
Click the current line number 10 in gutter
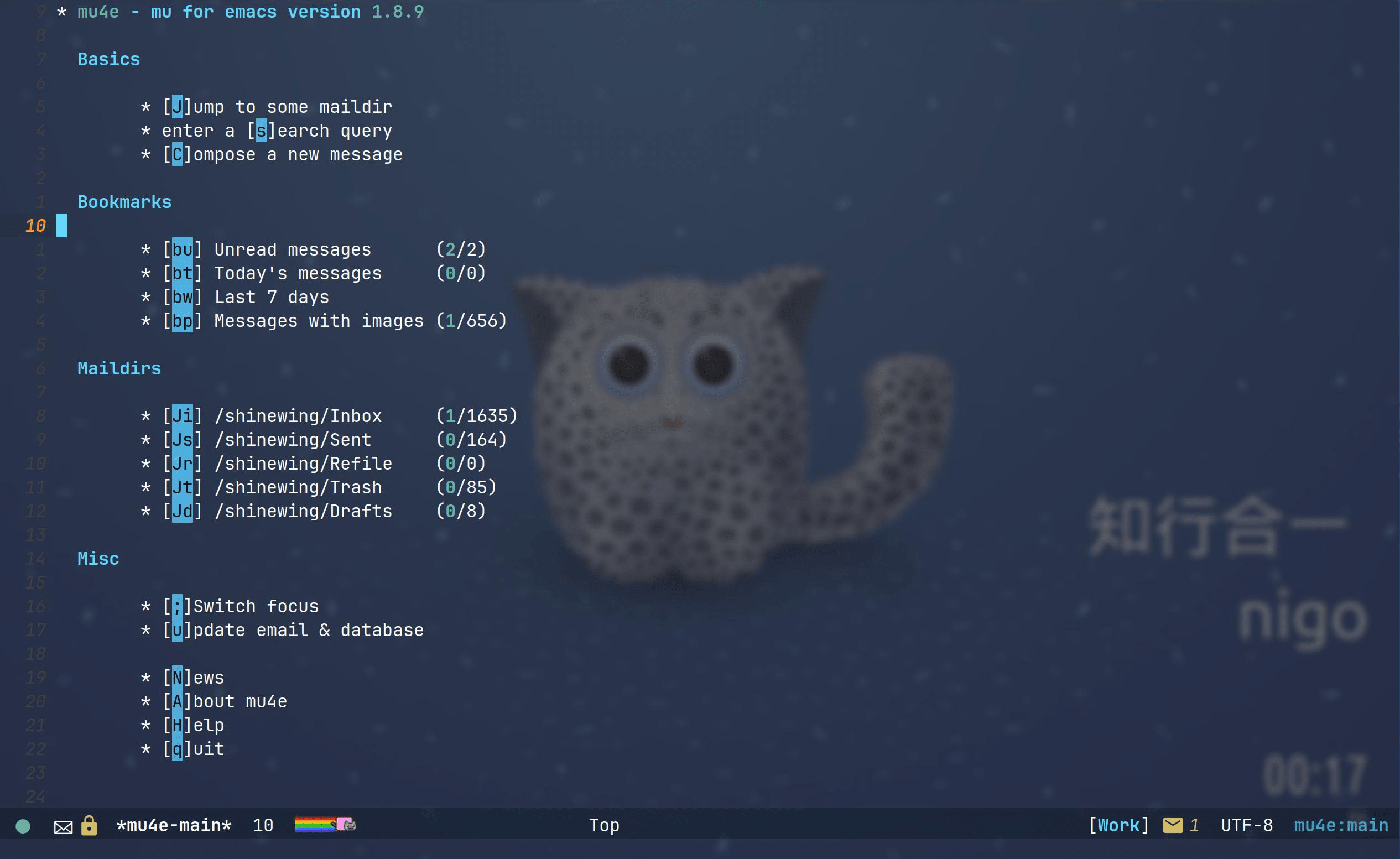pyautogui.click(x=35, y=226)
